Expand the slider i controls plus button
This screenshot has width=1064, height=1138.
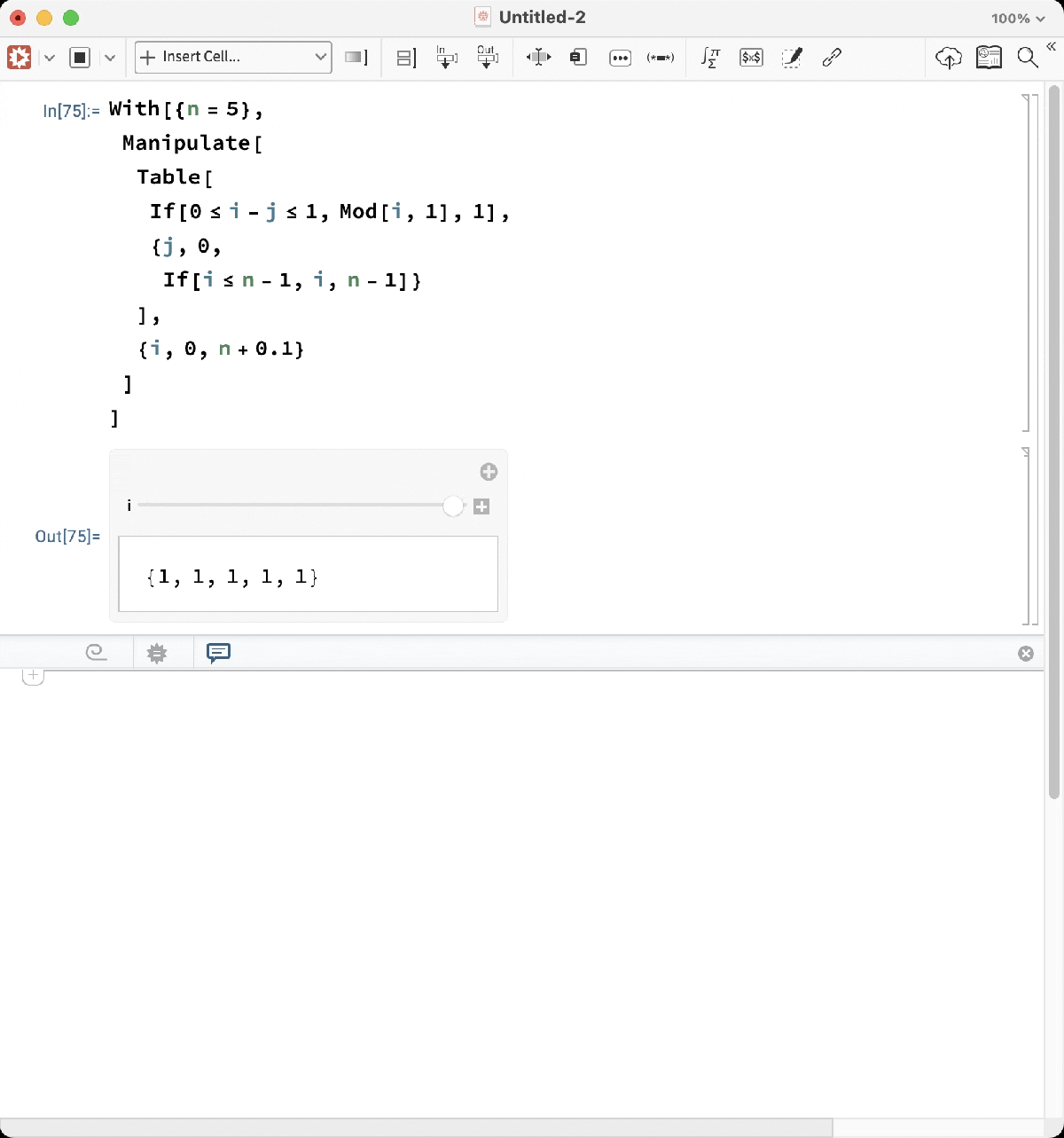coord(481,506)
